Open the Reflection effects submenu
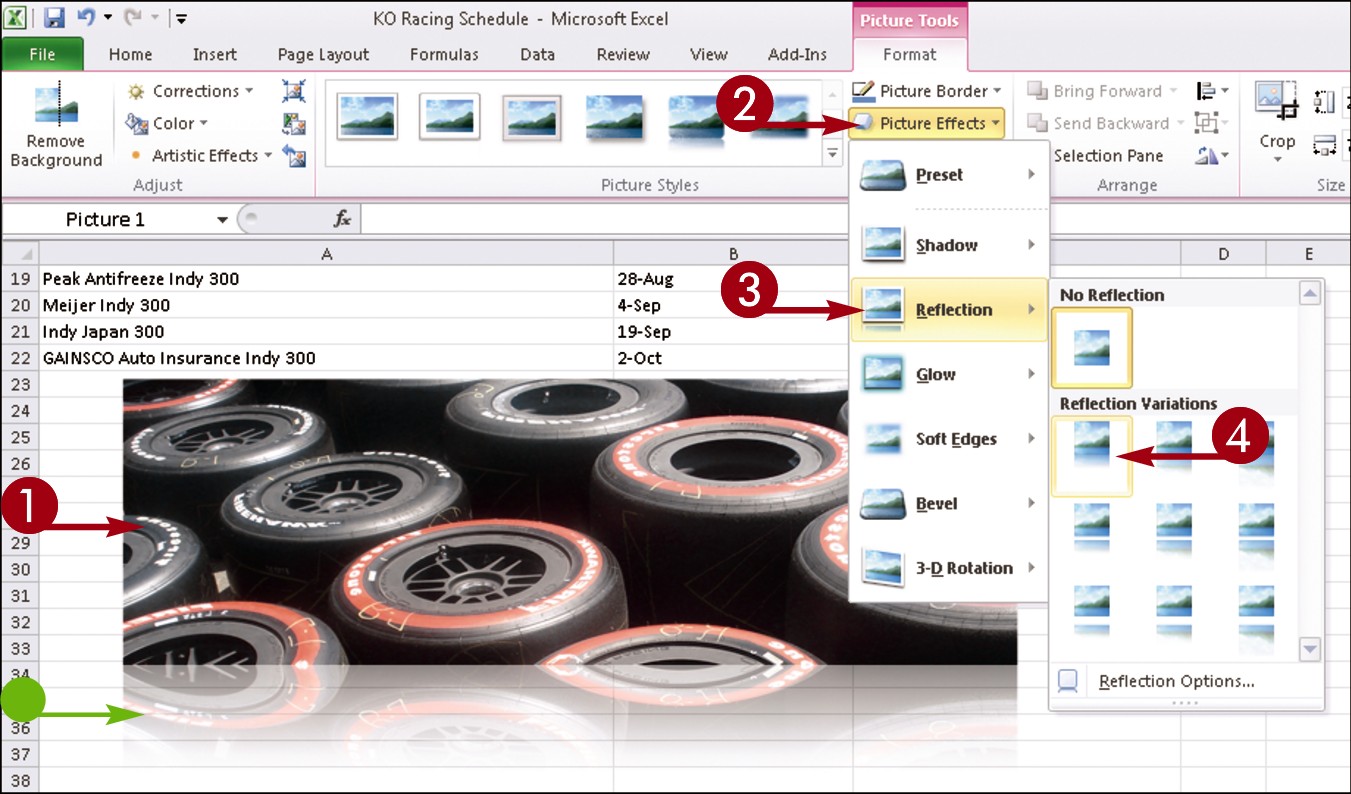 pos(948,310)
